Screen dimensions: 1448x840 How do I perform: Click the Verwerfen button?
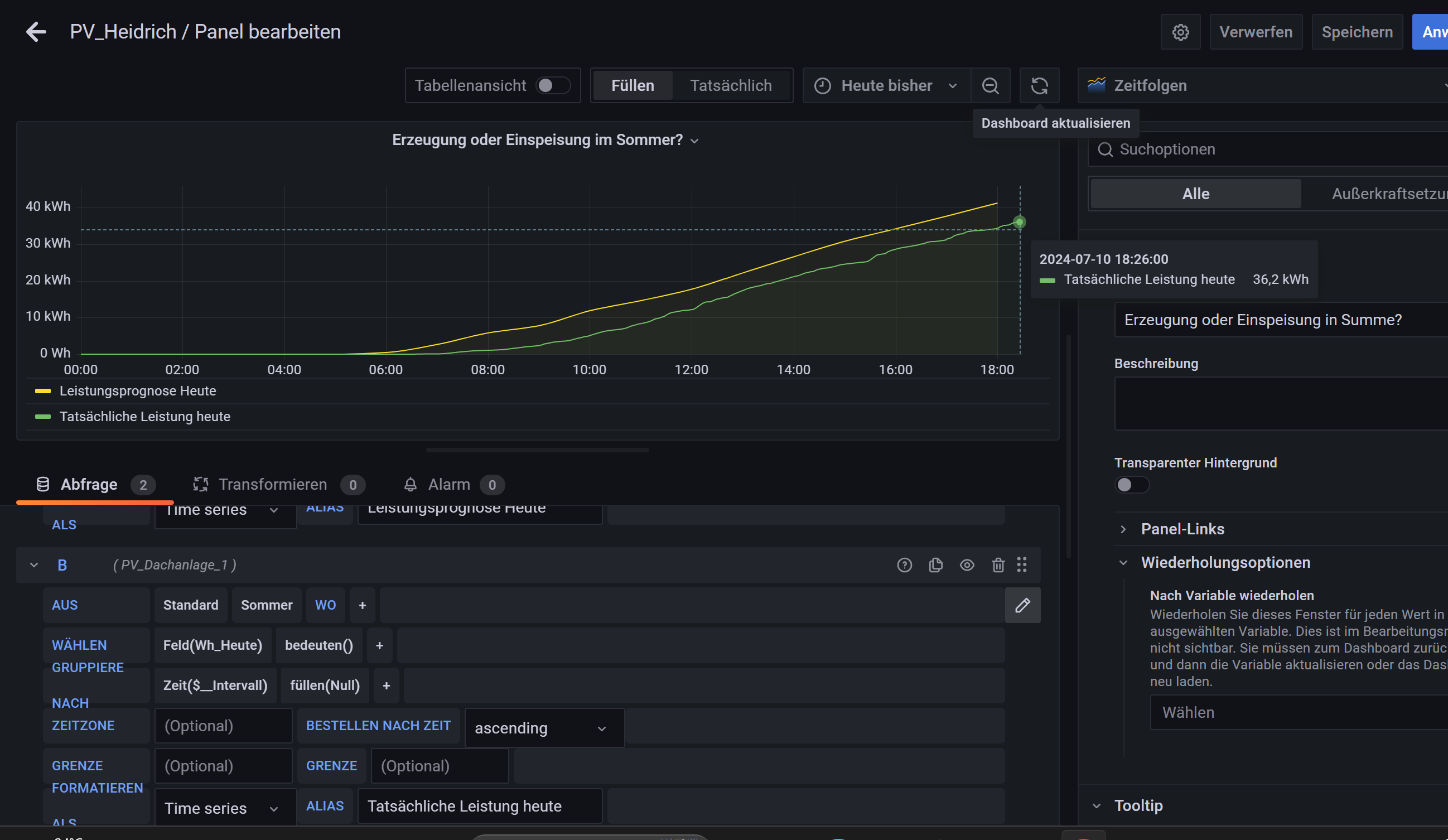tap(1256, 32)
